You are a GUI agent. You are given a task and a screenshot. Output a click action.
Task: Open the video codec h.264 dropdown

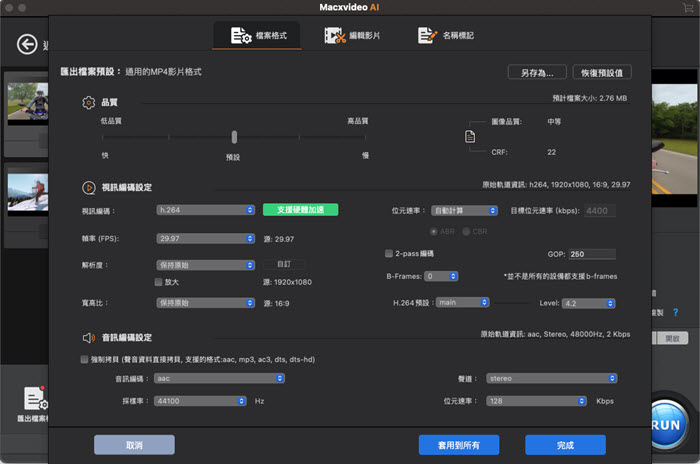point(205,210)
